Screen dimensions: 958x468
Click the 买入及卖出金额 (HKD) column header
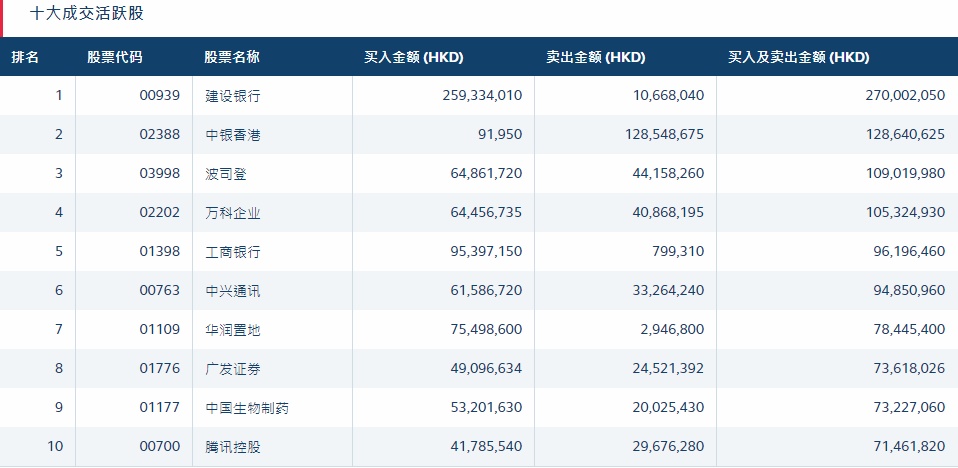point(799,57)
